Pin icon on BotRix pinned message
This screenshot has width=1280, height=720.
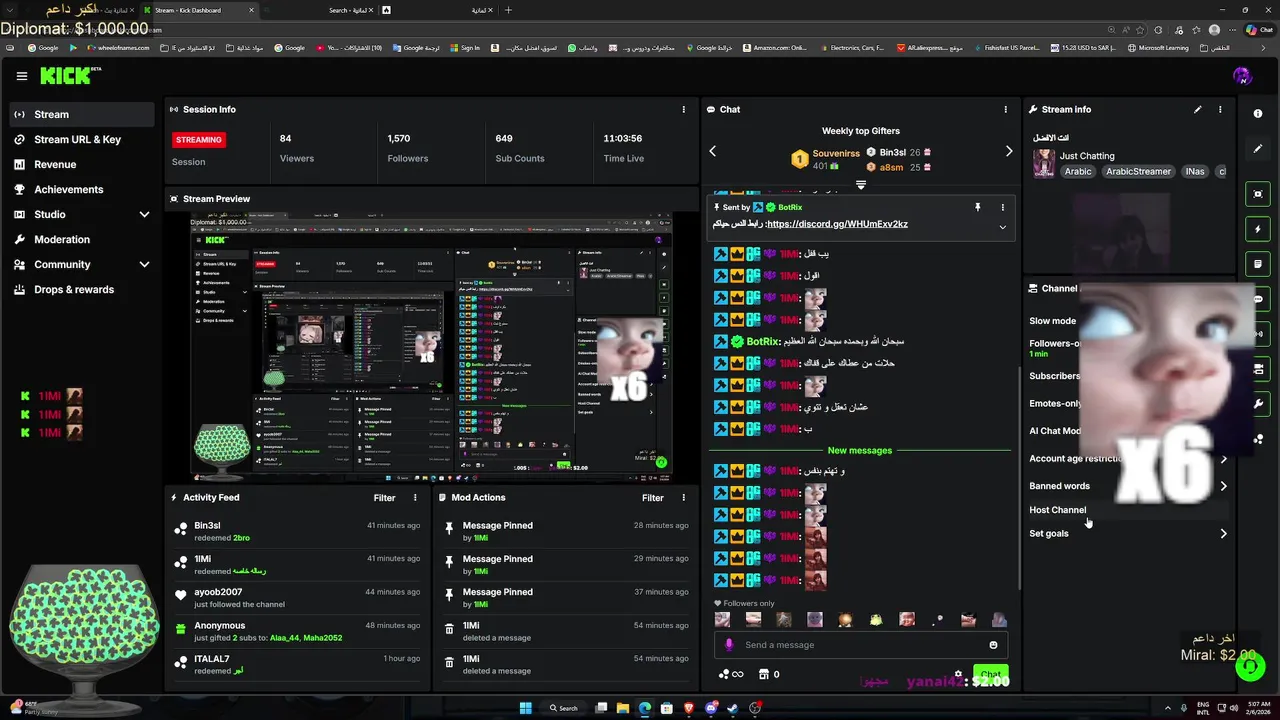[977, 207]
